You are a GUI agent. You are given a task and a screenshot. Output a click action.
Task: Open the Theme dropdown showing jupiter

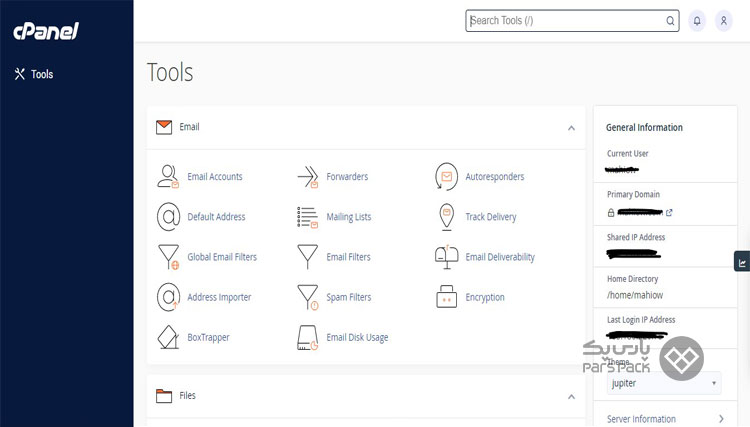(x=664, y=383)
